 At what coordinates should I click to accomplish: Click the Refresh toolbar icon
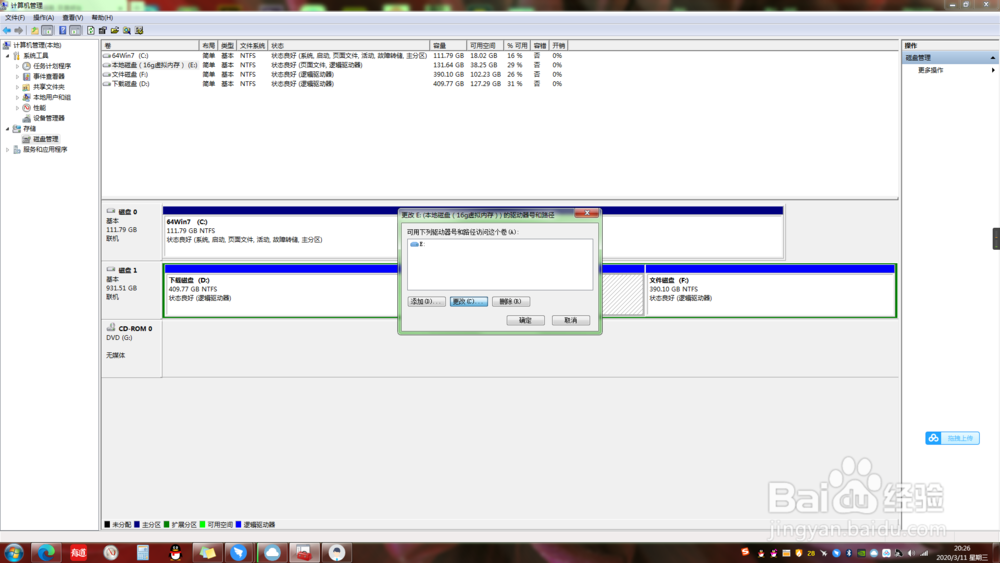91,31
